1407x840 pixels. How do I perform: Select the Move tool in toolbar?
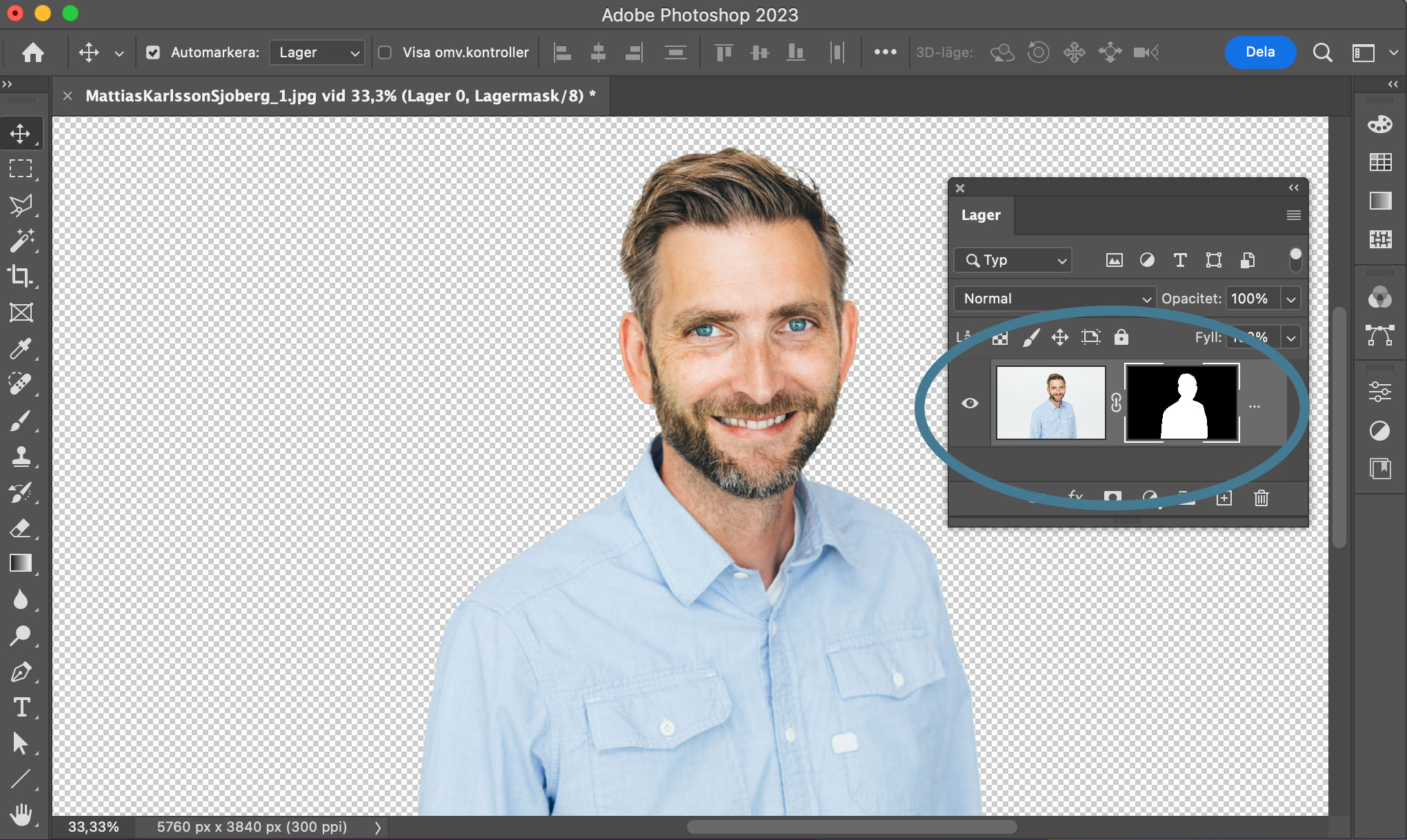(21, 133)
